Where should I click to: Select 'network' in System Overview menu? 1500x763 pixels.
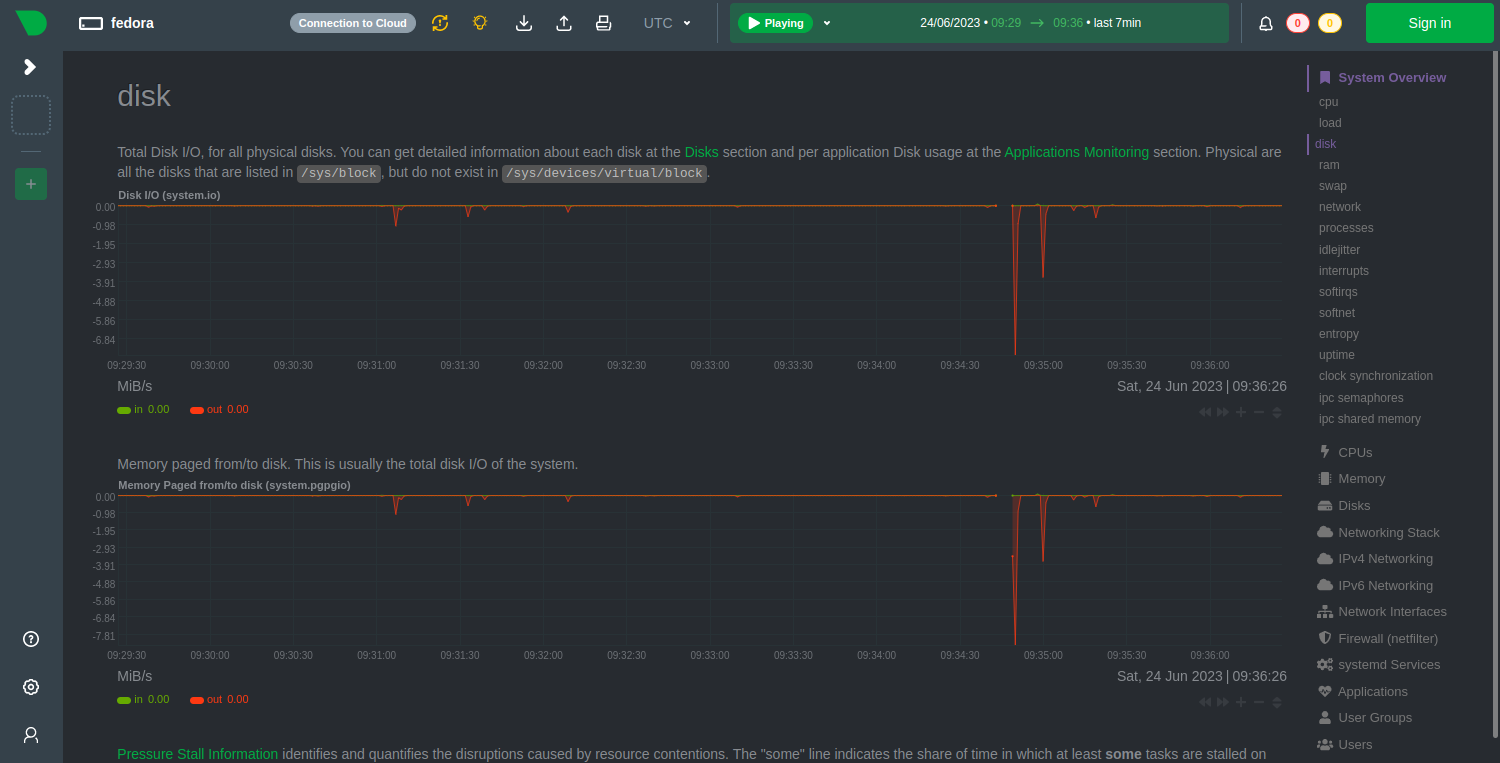click(1339, 207)
